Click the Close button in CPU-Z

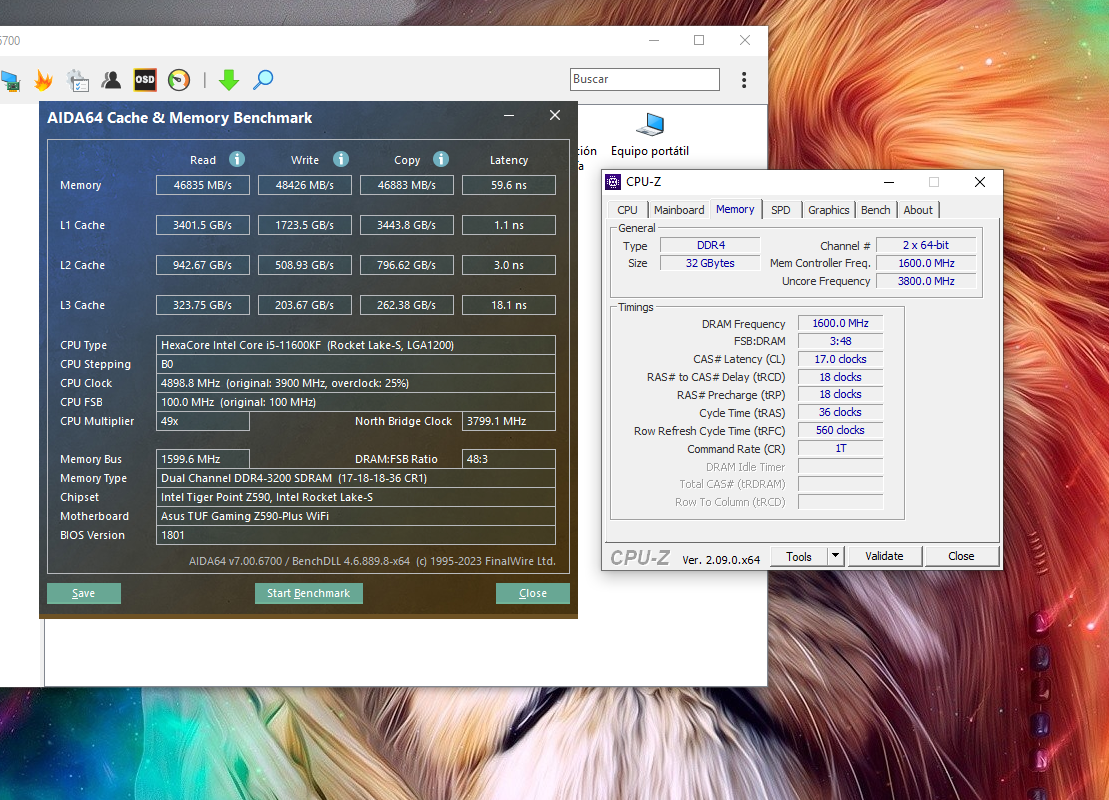click(961, 557)
